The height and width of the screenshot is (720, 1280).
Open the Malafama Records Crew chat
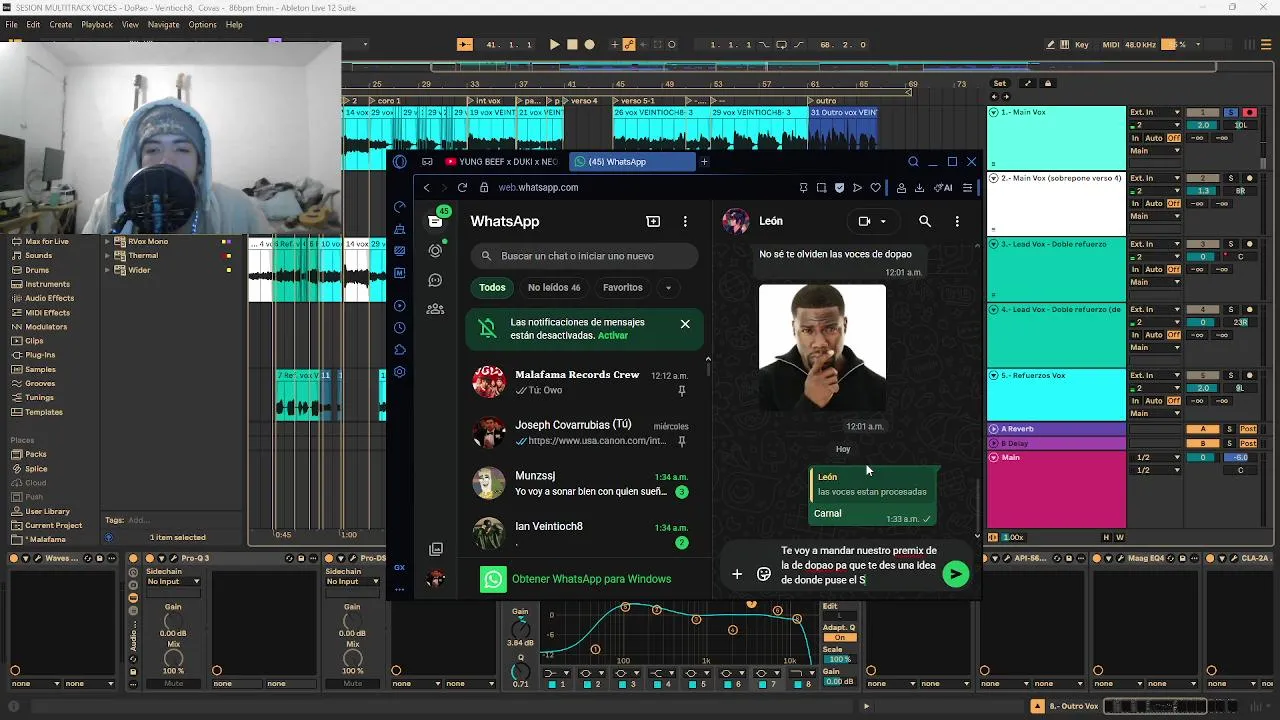(x=583, y=382)
